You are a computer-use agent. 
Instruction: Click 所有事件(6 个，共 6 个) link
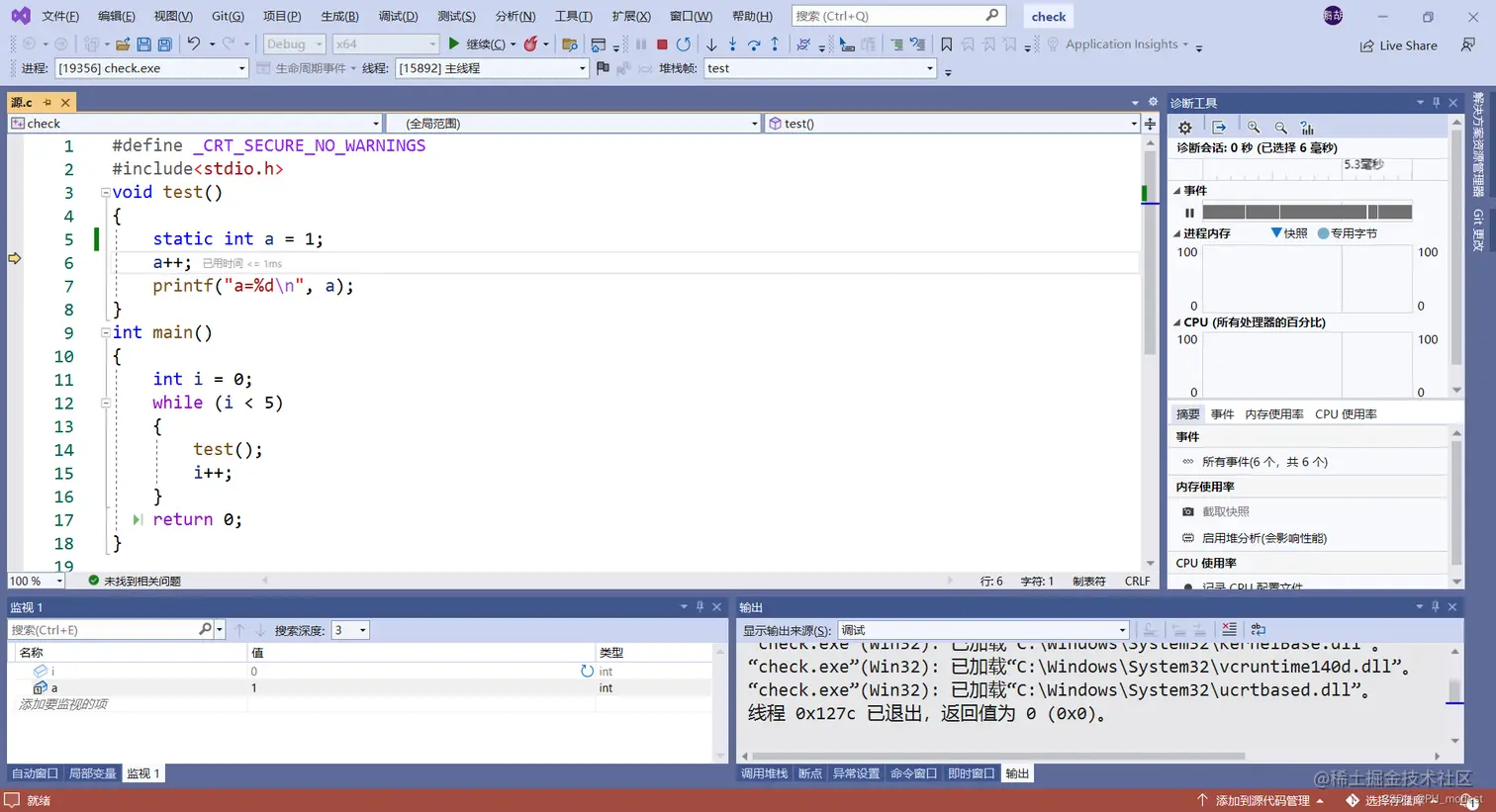tap(1264, 462)
